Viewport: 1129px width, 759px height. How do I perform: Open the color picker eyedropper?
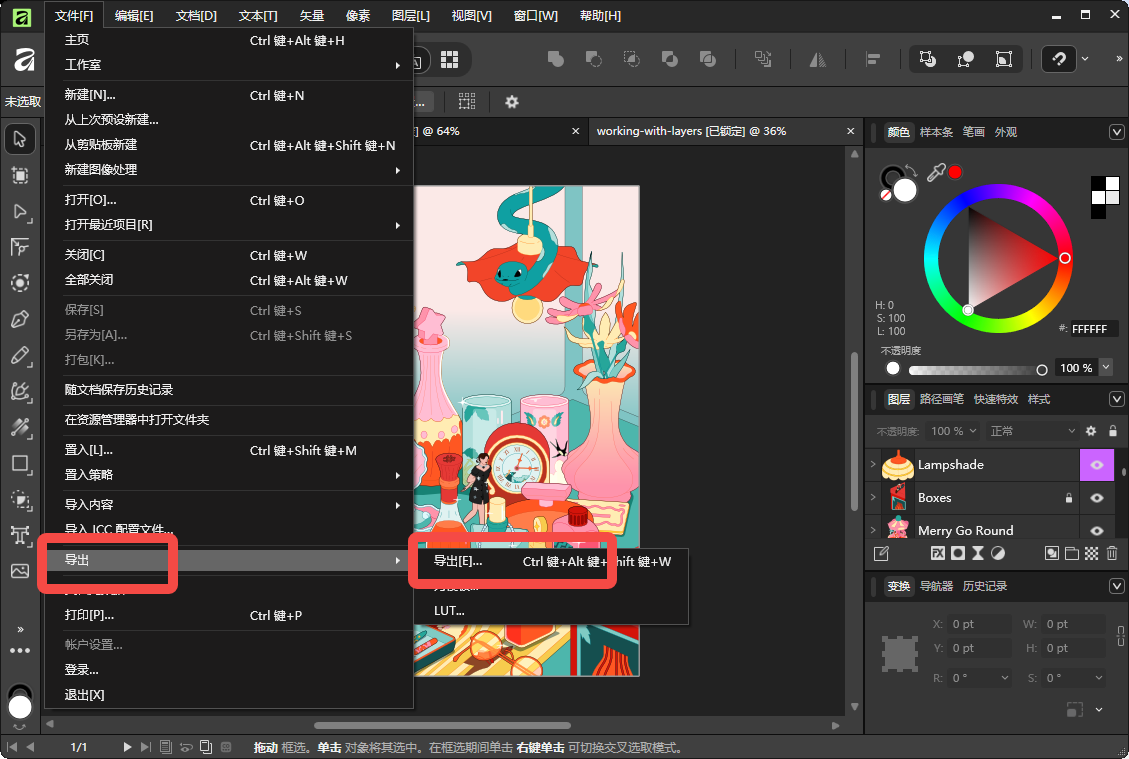coord(935,172)
